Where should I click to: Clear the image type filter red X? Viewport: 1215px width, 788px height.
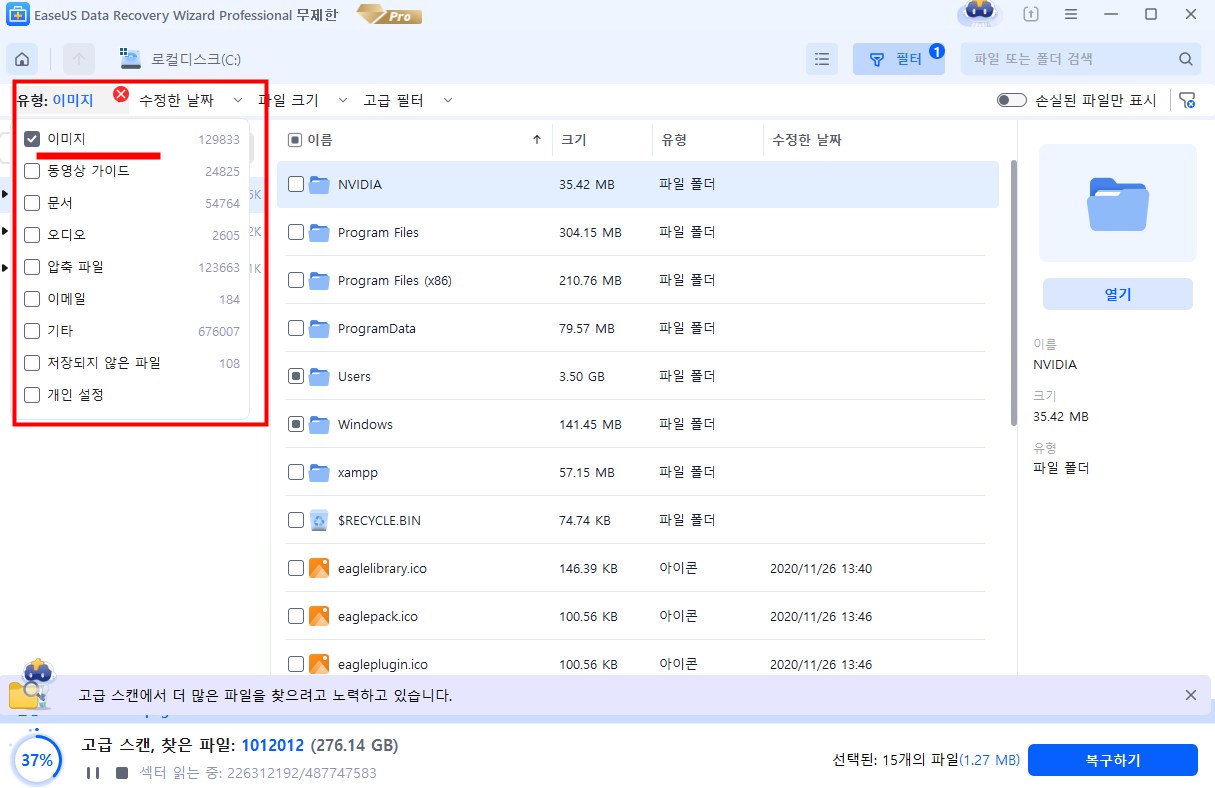121,94
